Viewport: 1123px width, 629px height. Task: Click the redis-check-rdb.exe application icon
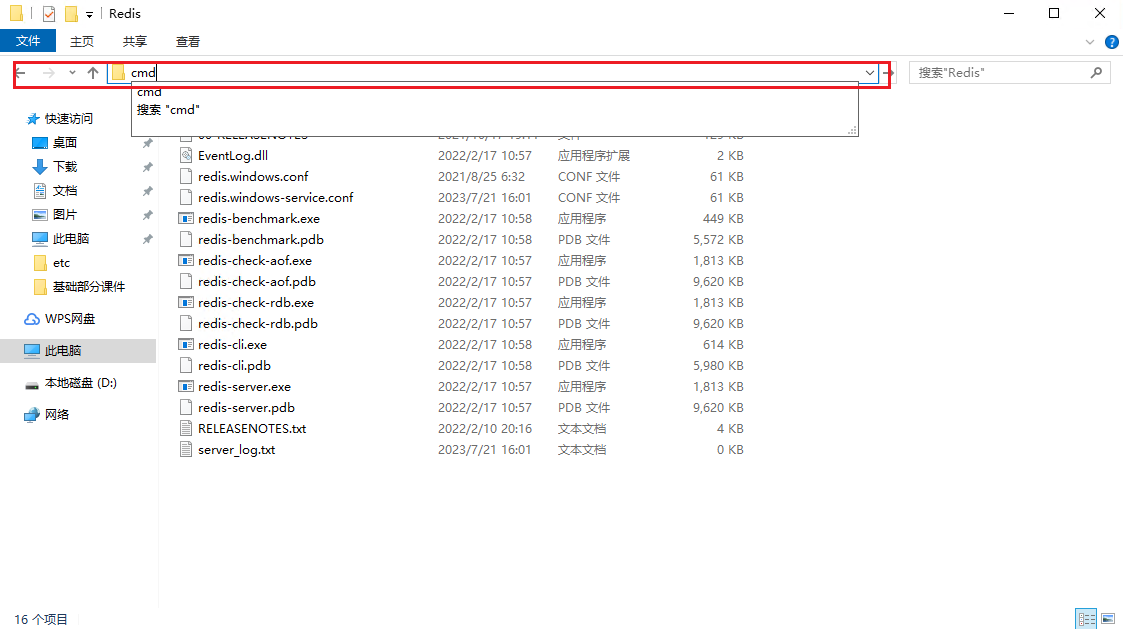pos(186,302)
